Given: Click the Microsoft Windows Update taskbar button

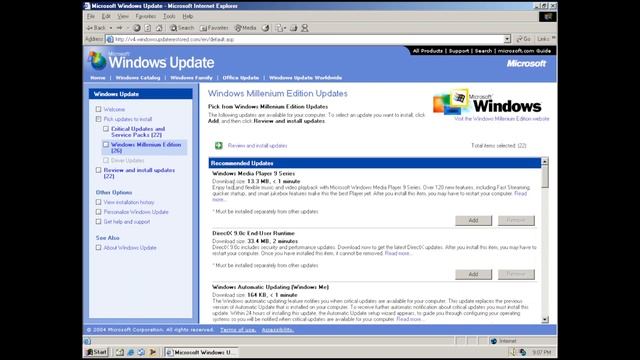Looking at the screenshot, I should [201, 352].
